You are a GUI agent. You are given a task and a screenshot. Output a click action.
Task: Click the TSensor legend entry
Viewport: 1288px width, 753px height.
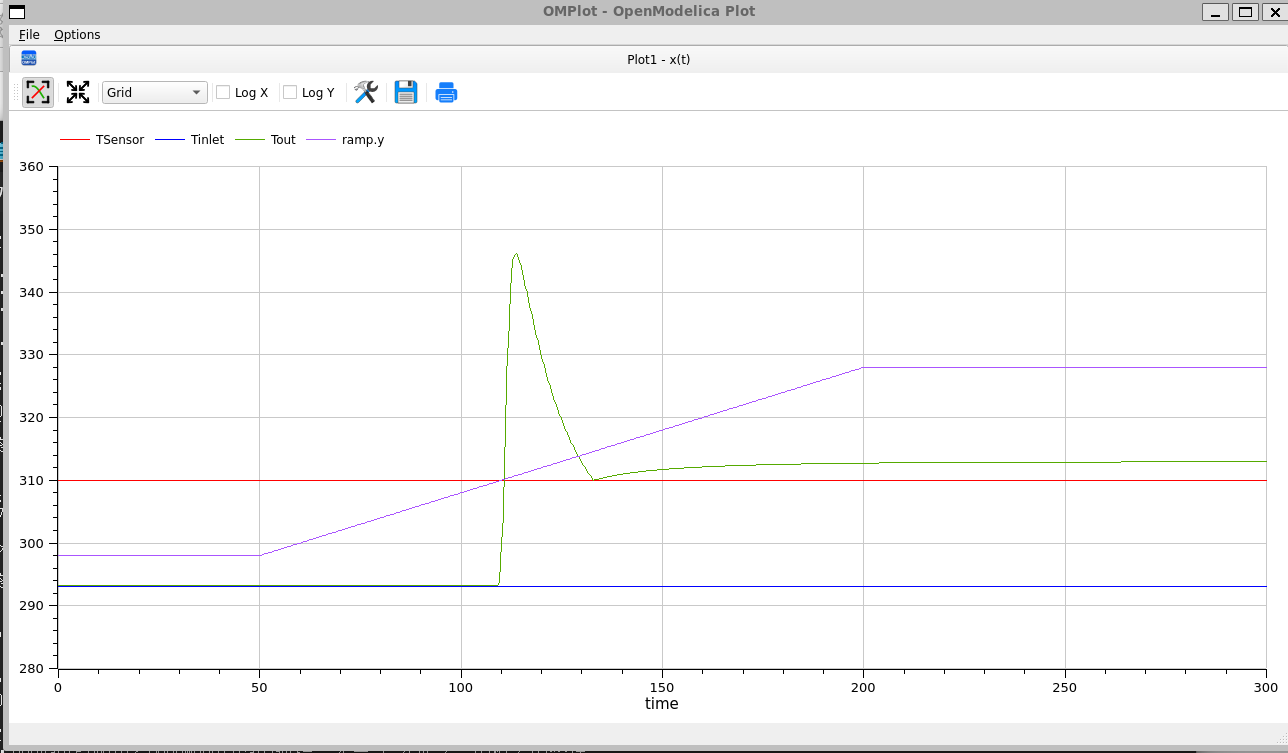coord(119,140)
